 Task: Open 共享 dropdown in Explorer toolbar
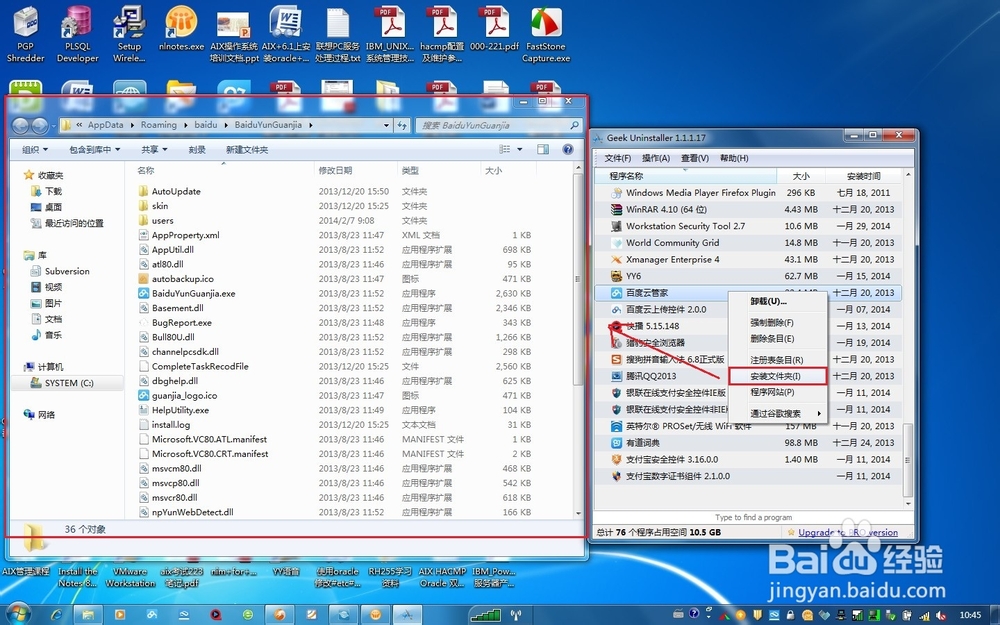pyautogui.click(x=154, y=149)
